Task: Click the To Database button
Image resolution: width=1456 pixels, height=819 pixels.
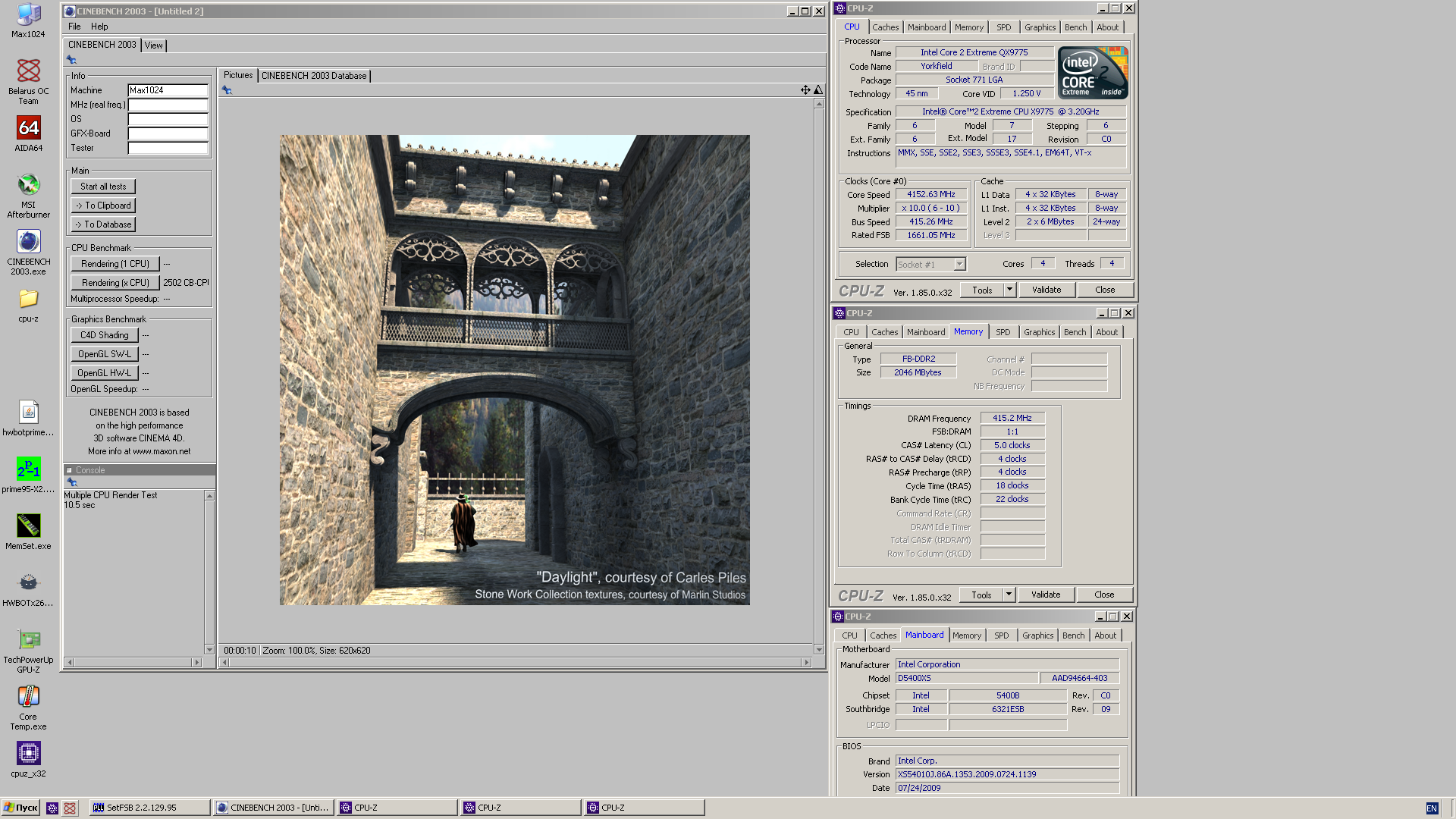Action: [103, 224]
